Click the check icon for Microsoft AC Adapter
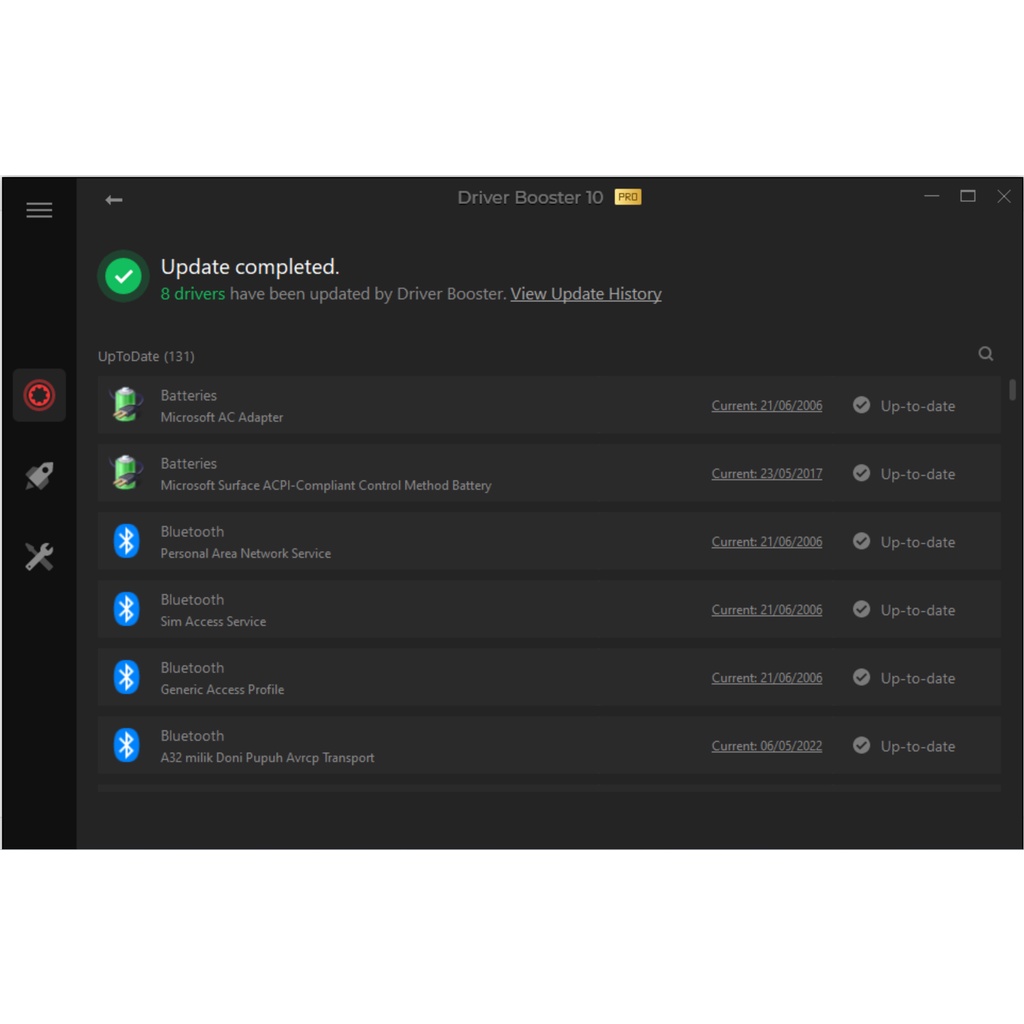1024x1024 pixels. coord(861,405)
